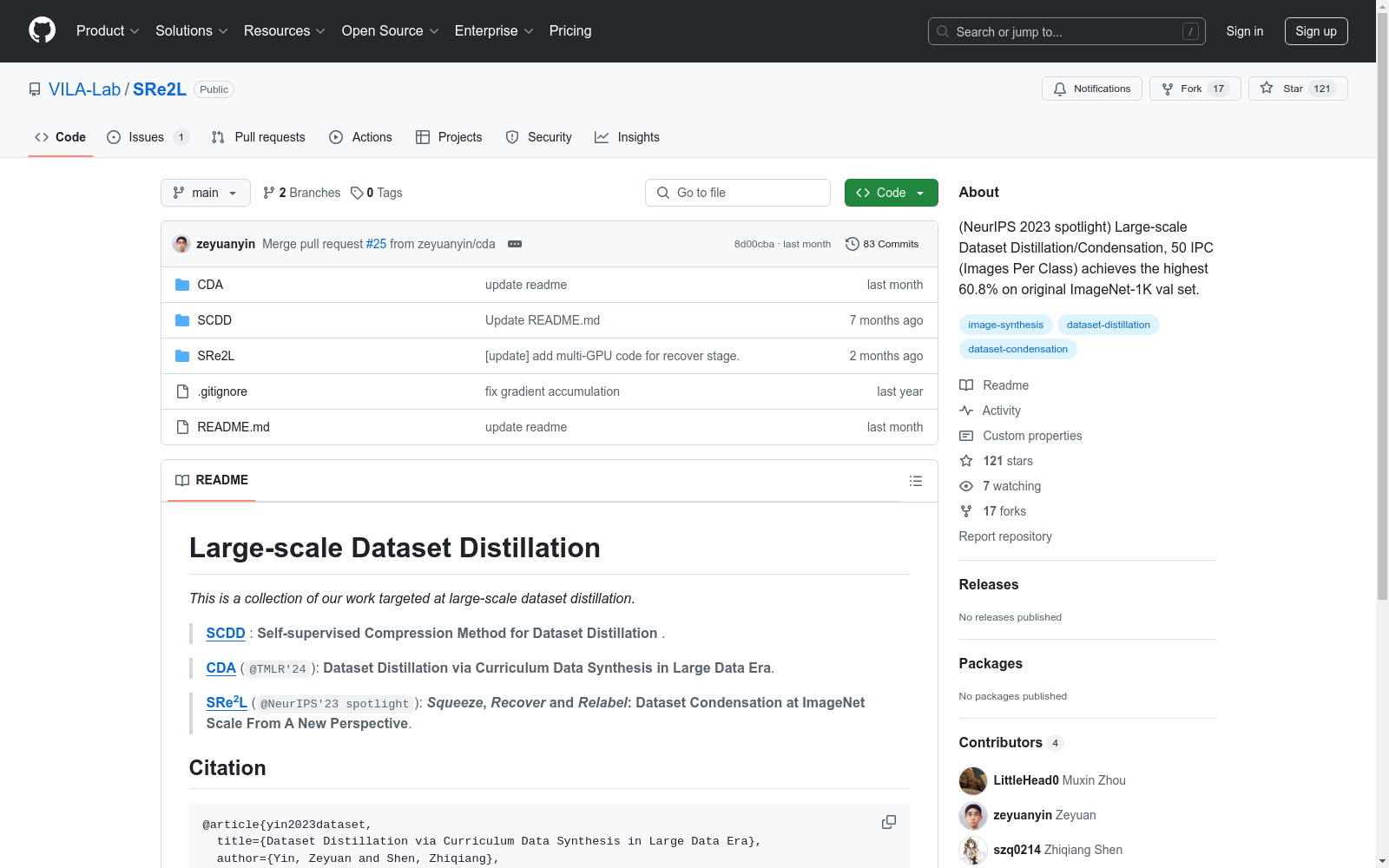Open the .gitignore file icon
This screenshot has height=868, width=1389.
click(x=182, y=391)
